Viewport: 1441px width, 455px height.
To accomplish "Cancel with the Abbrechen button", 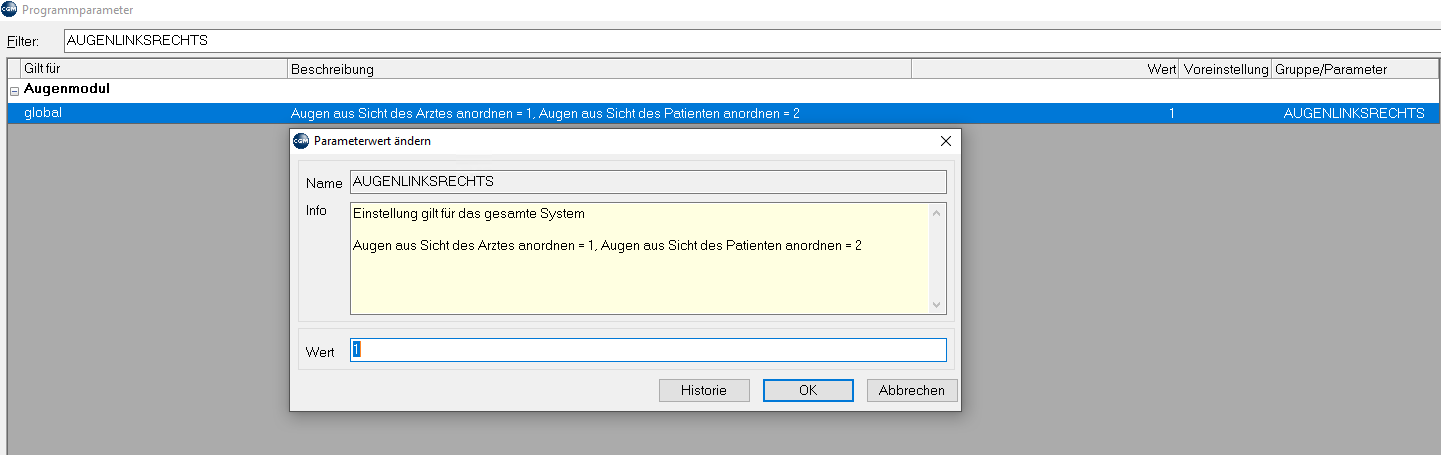I will tap(912, 390).
